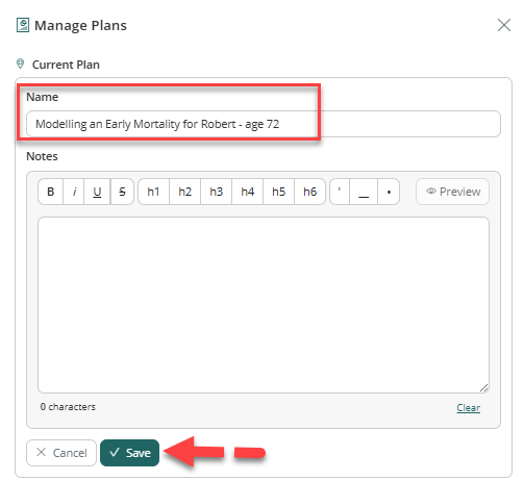524x481 pixels.
Task: Toggle Preview mode for notes
Action: [453, 192]
